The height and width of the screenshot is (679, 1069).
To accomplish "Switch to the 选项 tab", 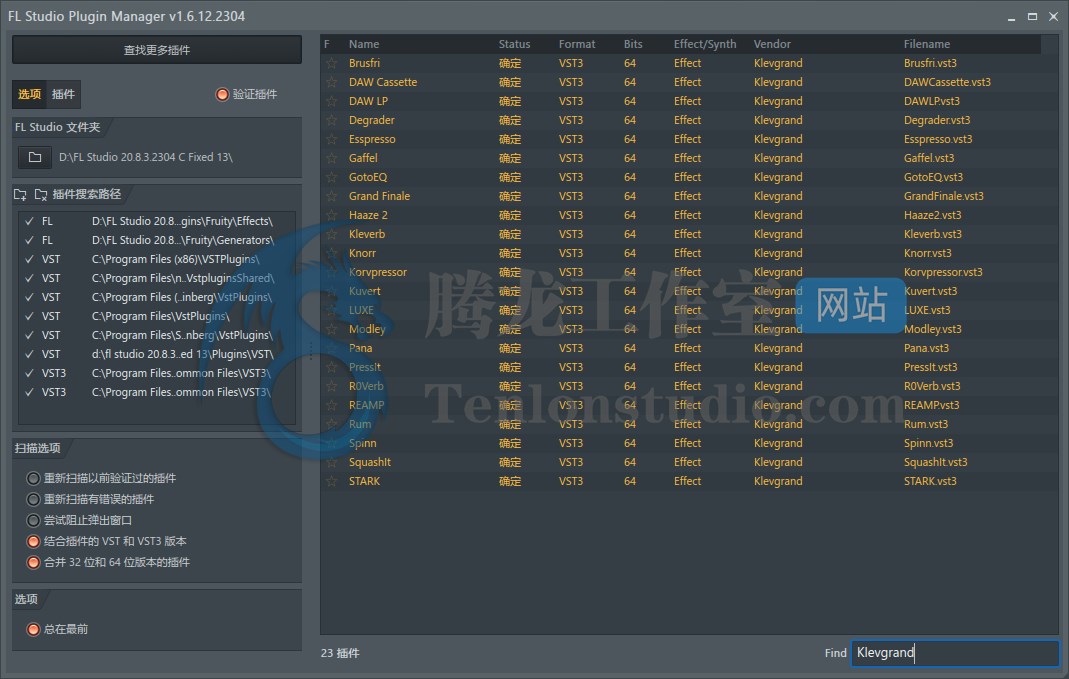I will point(29,94).
